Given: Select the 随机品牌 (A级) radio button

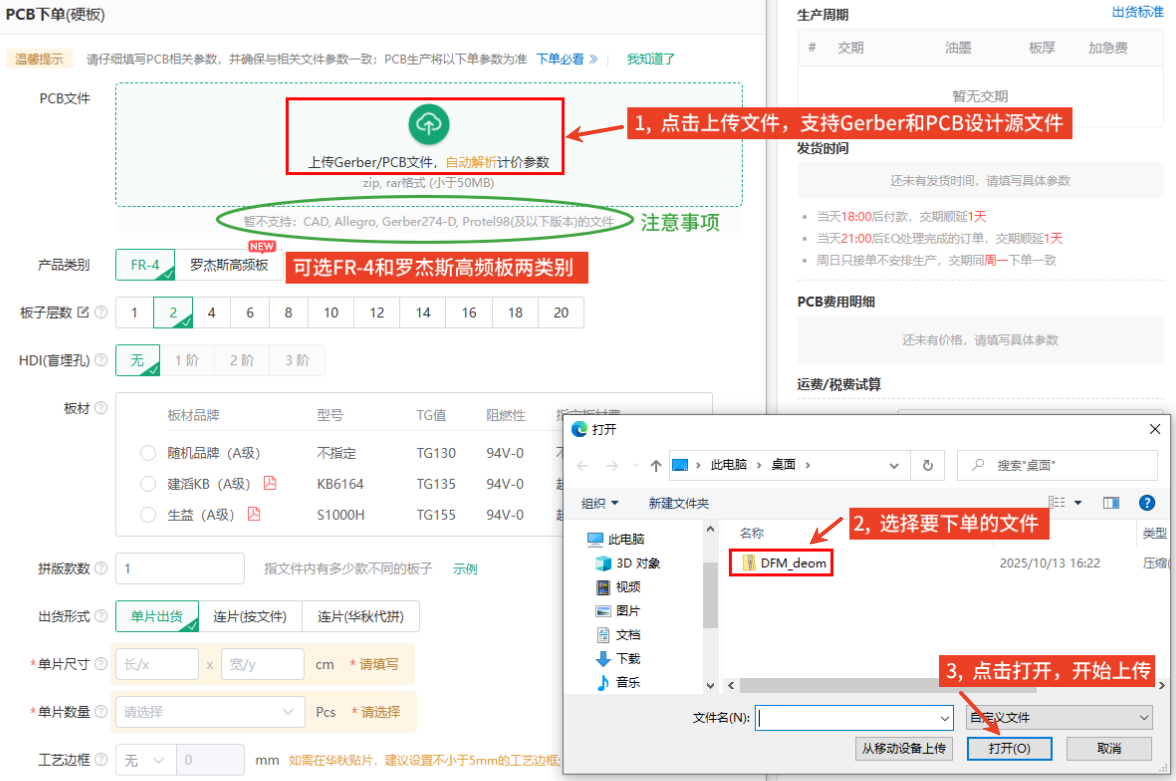Looking at the screenshot, I should point(148,453).
